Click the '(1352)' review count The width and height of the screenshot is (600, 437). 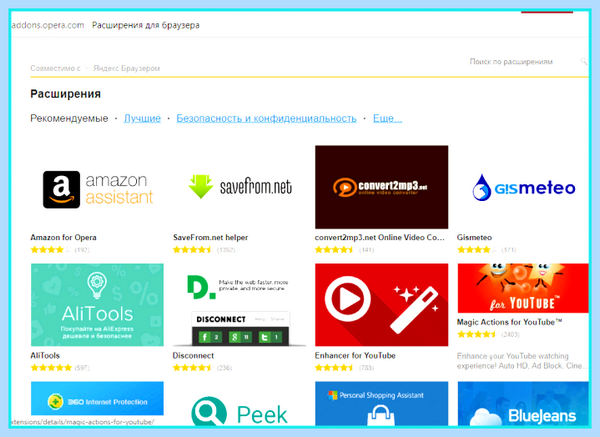pyautogui.click(x=226, y=250)
